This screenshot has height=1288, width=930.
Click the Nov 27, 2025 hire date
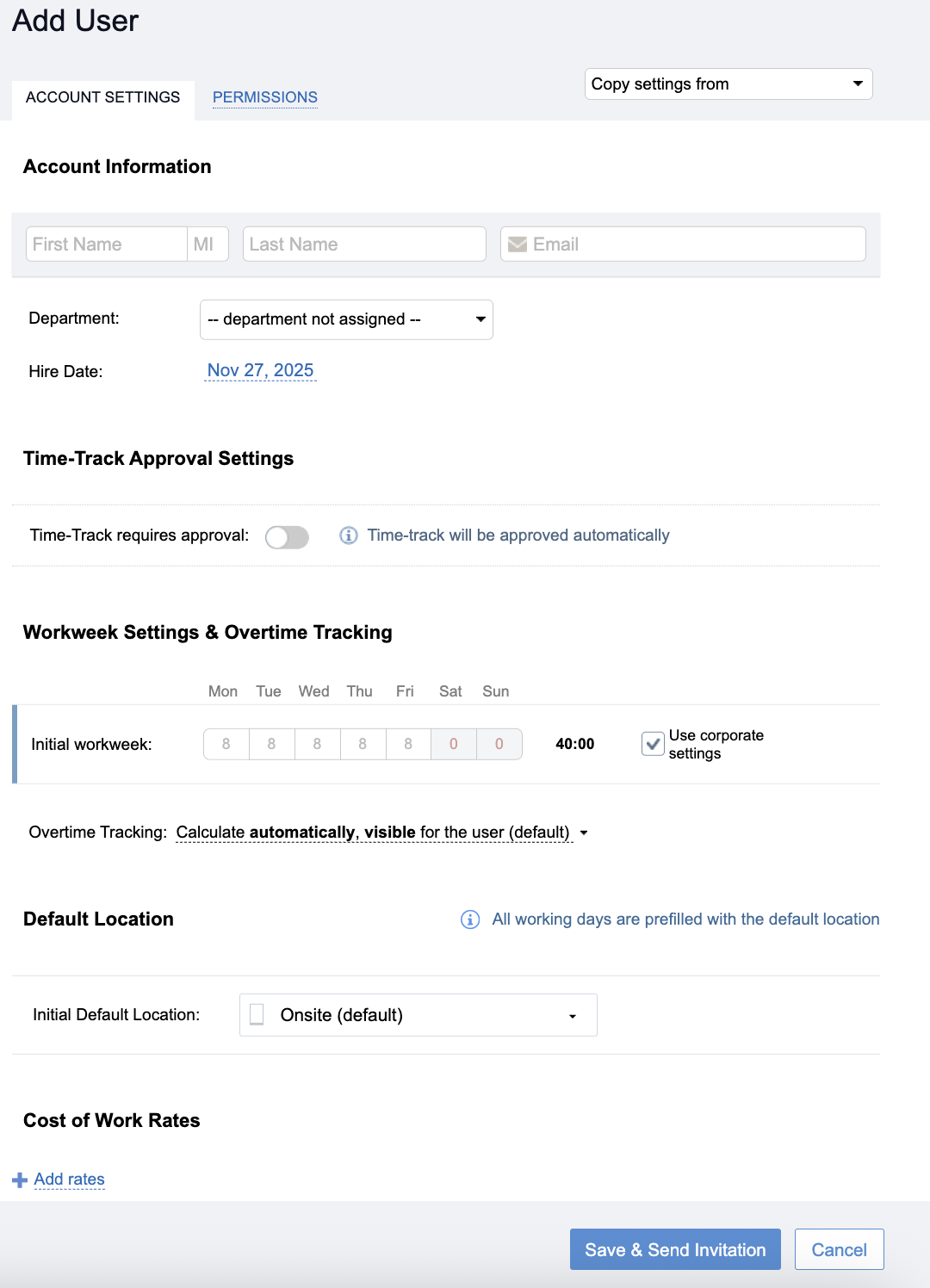260,370
